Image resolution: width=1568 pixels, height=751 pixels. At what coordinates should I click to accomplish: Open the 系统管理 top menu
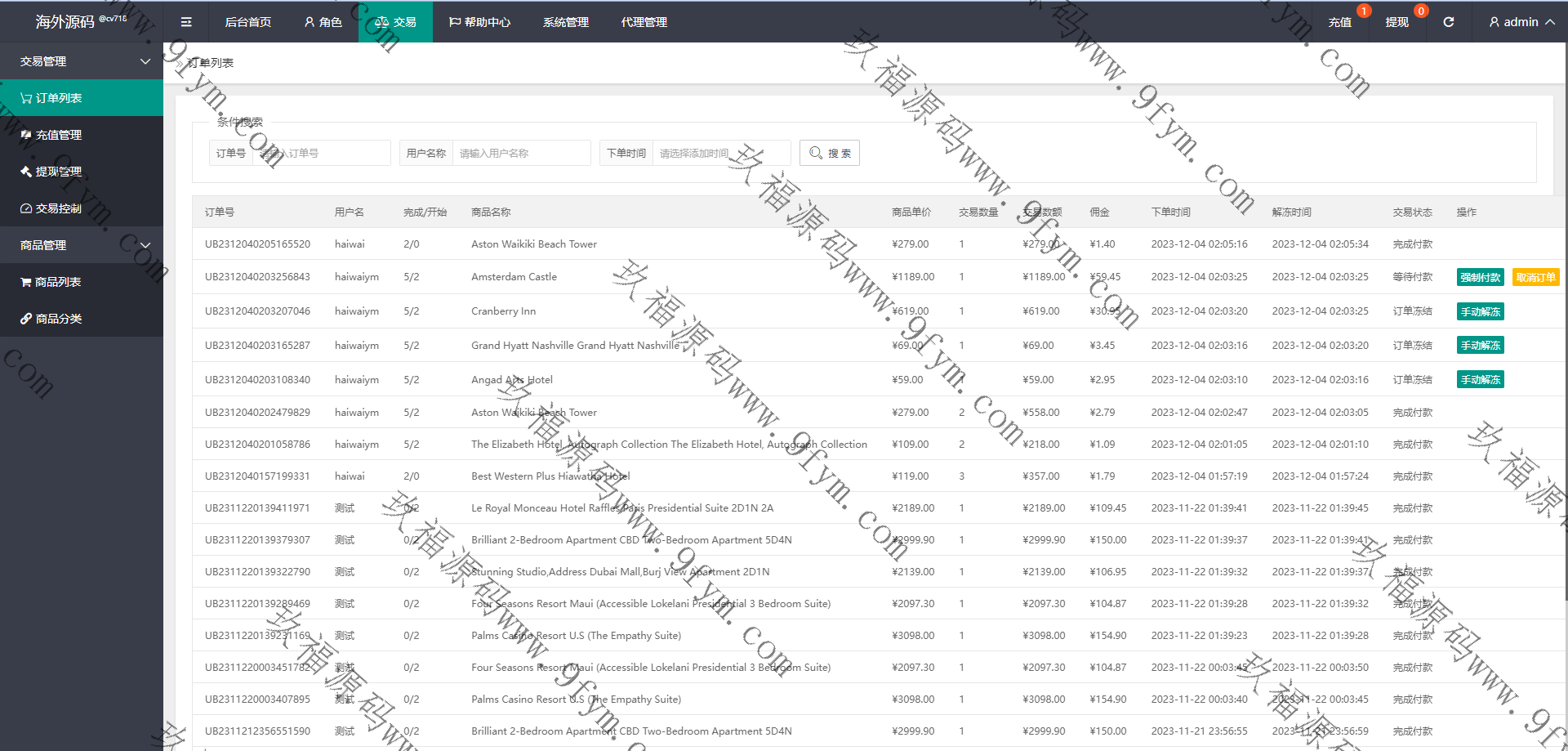pos(565,22)
